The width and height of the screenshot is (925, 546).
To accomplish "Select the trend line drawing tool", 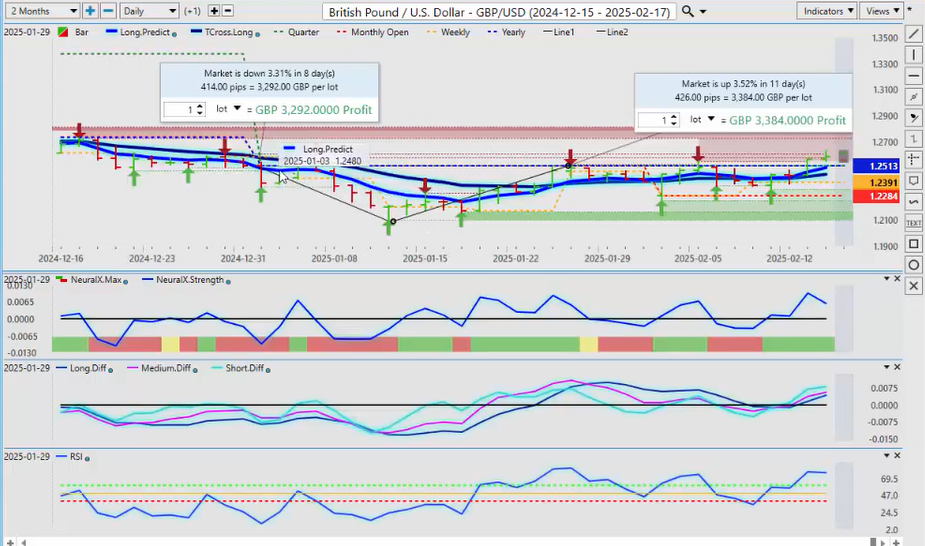I will pyautogui.click(x=913, y=34).
